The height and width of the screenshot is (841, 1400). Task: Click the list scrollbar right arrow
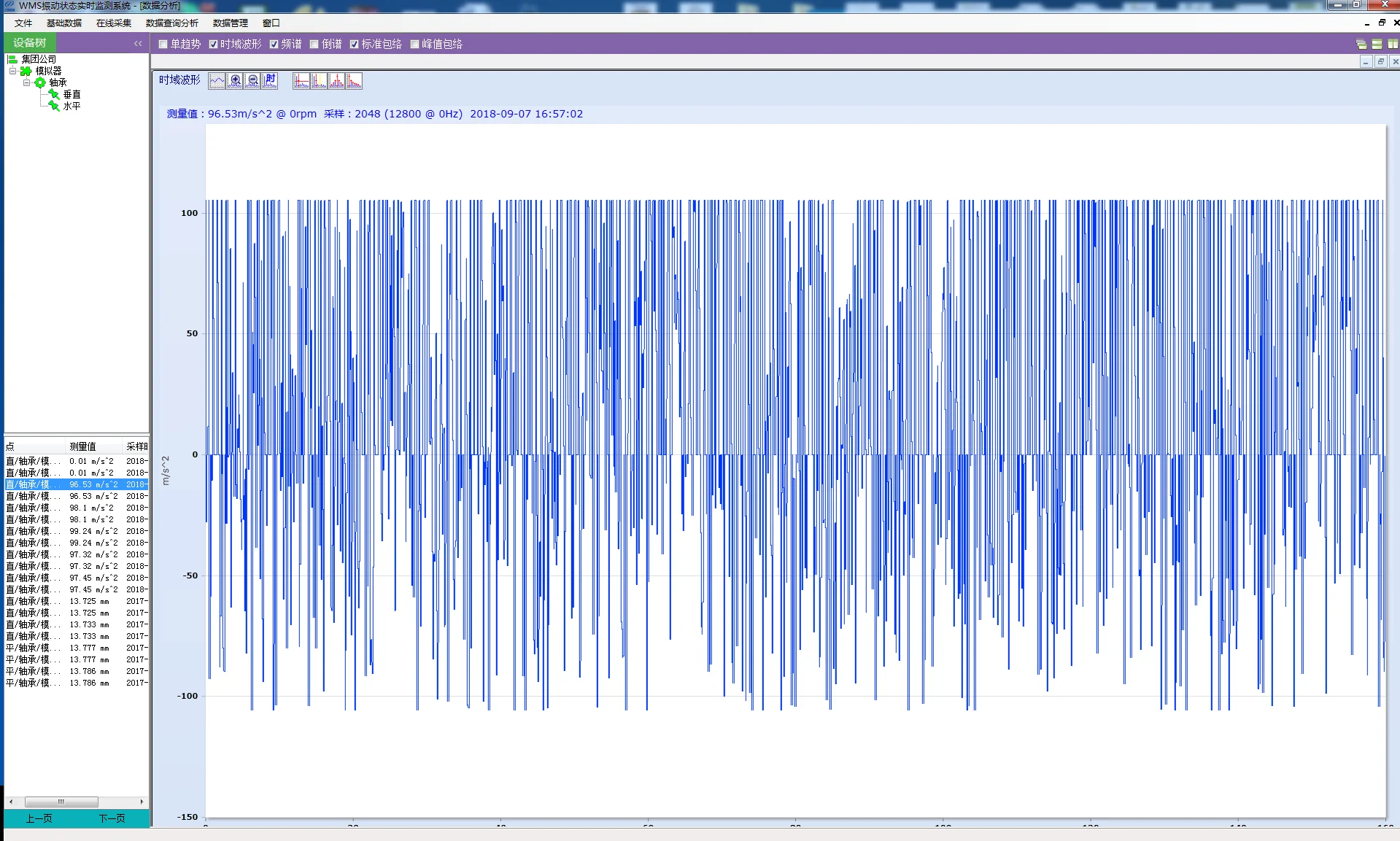(x=142, y=802)
